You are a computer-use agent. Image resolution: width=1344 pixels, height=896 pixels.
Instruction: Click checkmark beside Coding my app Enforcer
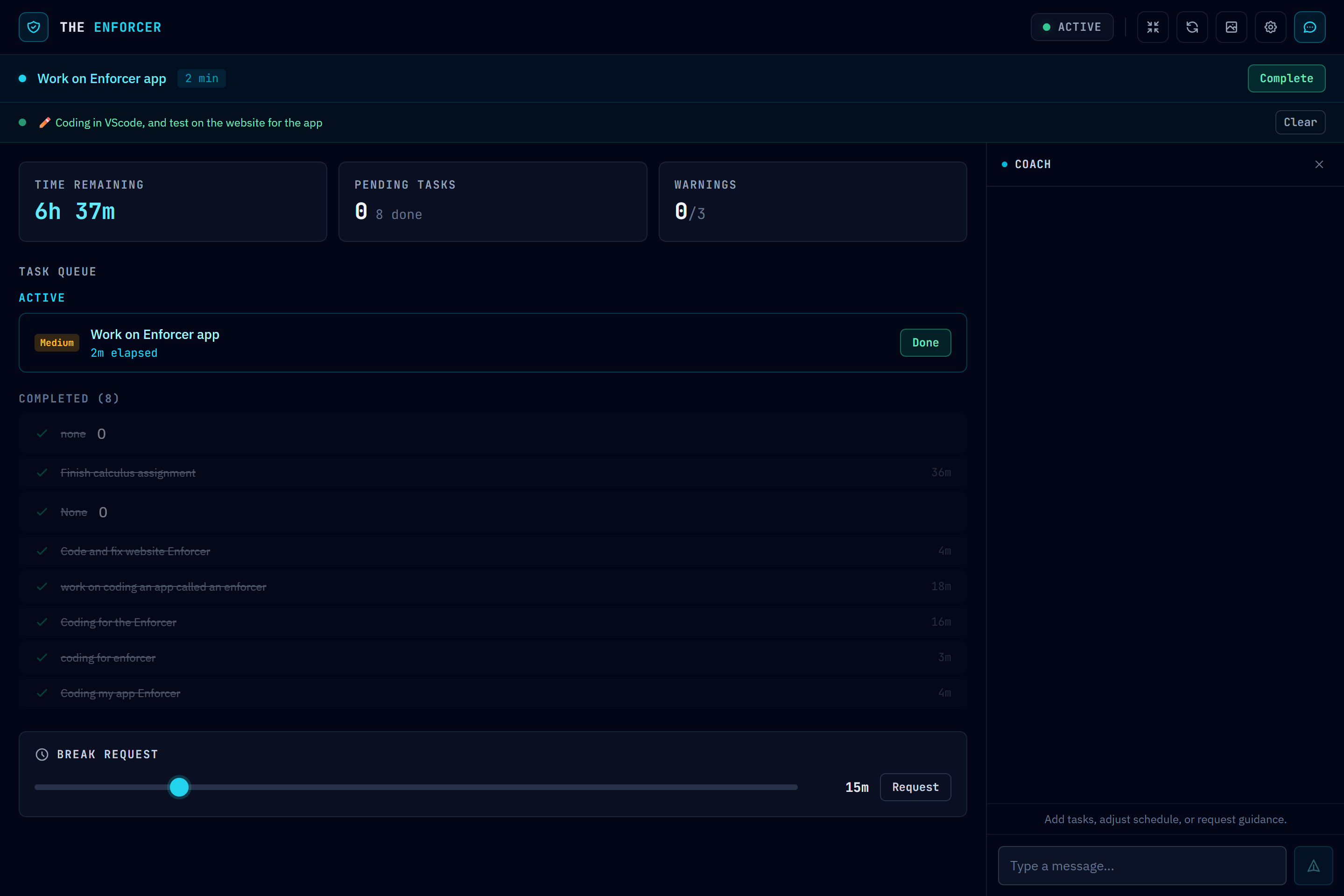point(42,692)
